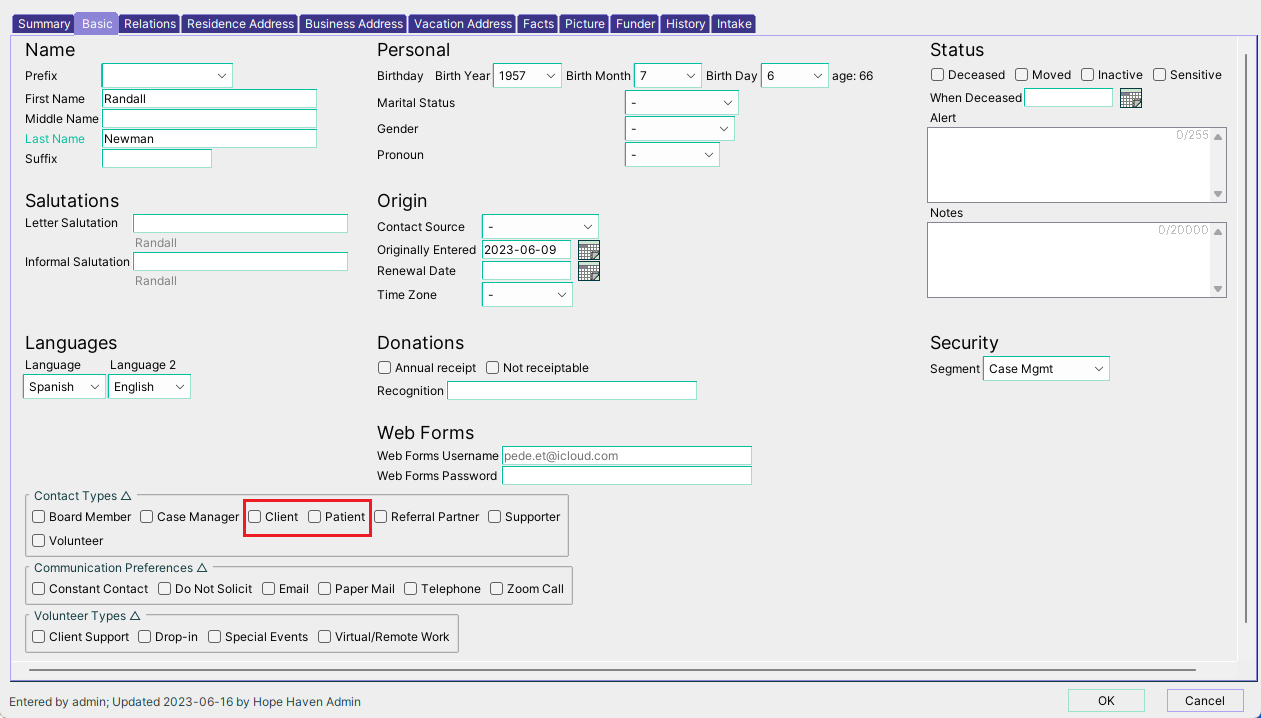Click the Last Name label link
Screen dimensions: 1261x718
coord(55,139)
